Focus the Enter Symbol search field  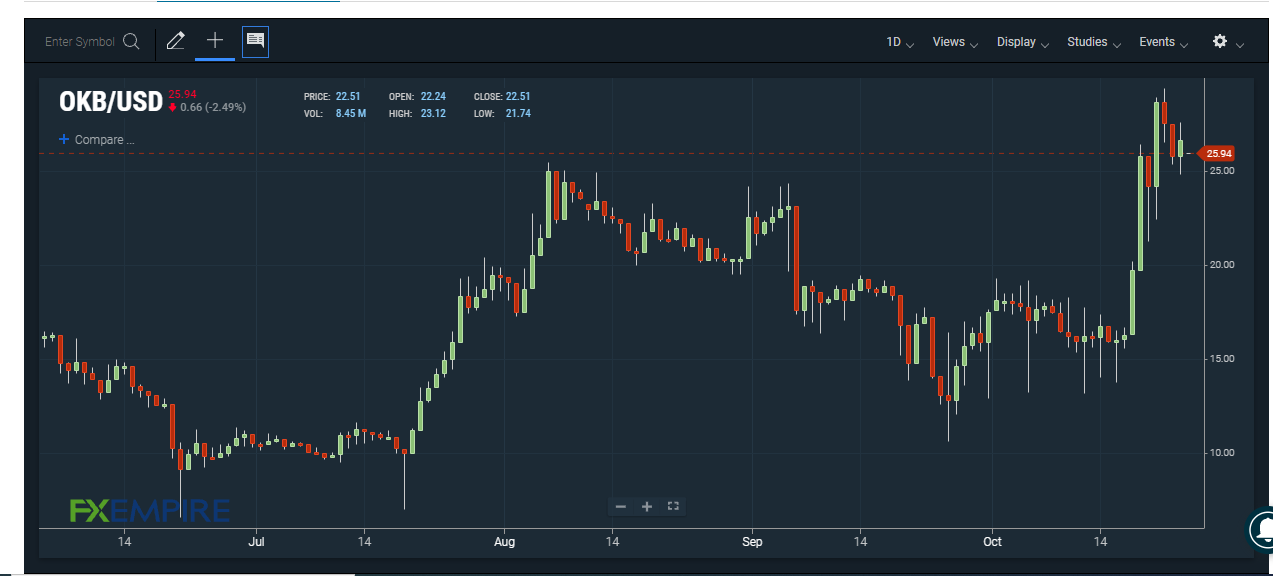click(x=80, y=42)
